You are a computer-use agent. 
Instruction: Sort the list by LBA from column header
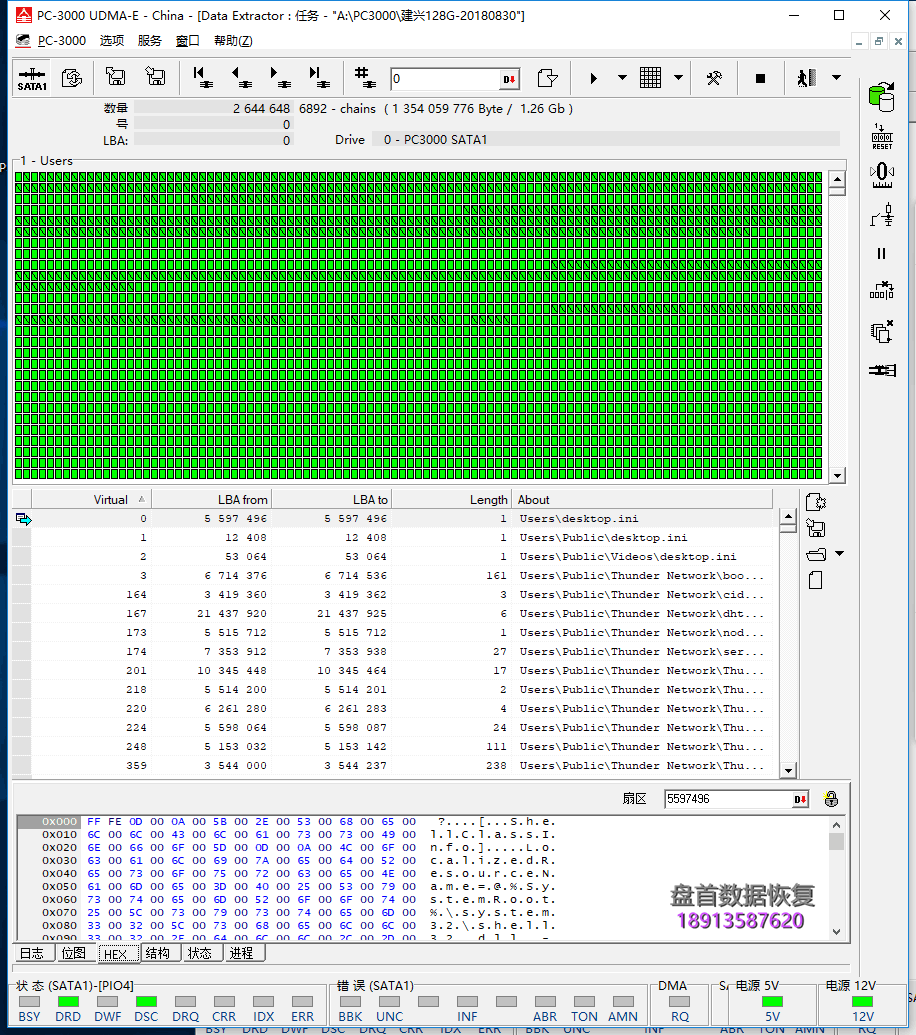[211, 499]
